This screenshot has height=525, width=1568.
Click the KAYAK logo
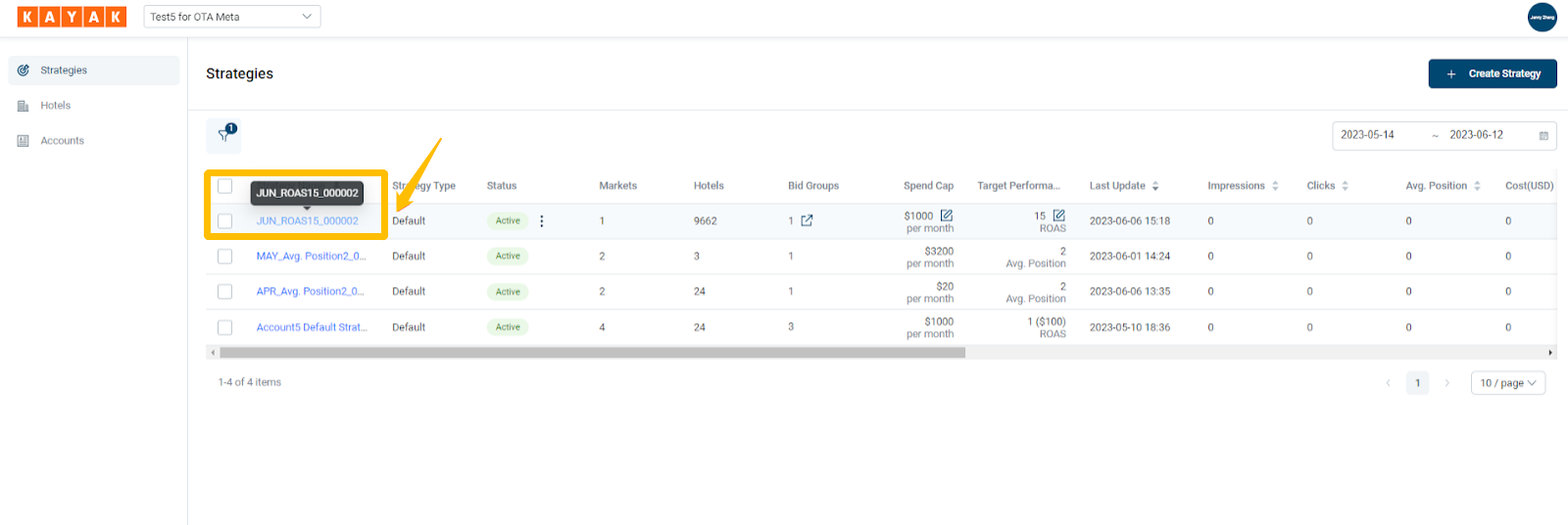click(72, 17)
